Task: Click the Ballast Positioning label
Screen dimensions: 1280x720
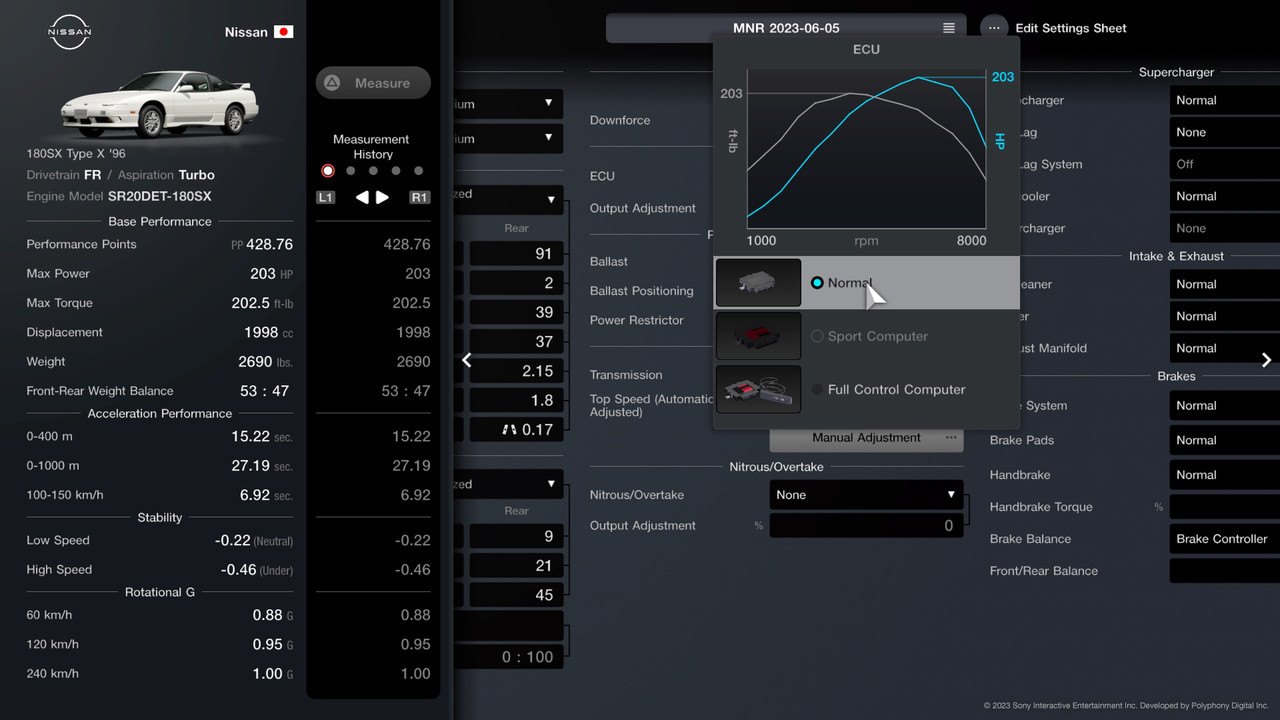Action: coord(641,291)
